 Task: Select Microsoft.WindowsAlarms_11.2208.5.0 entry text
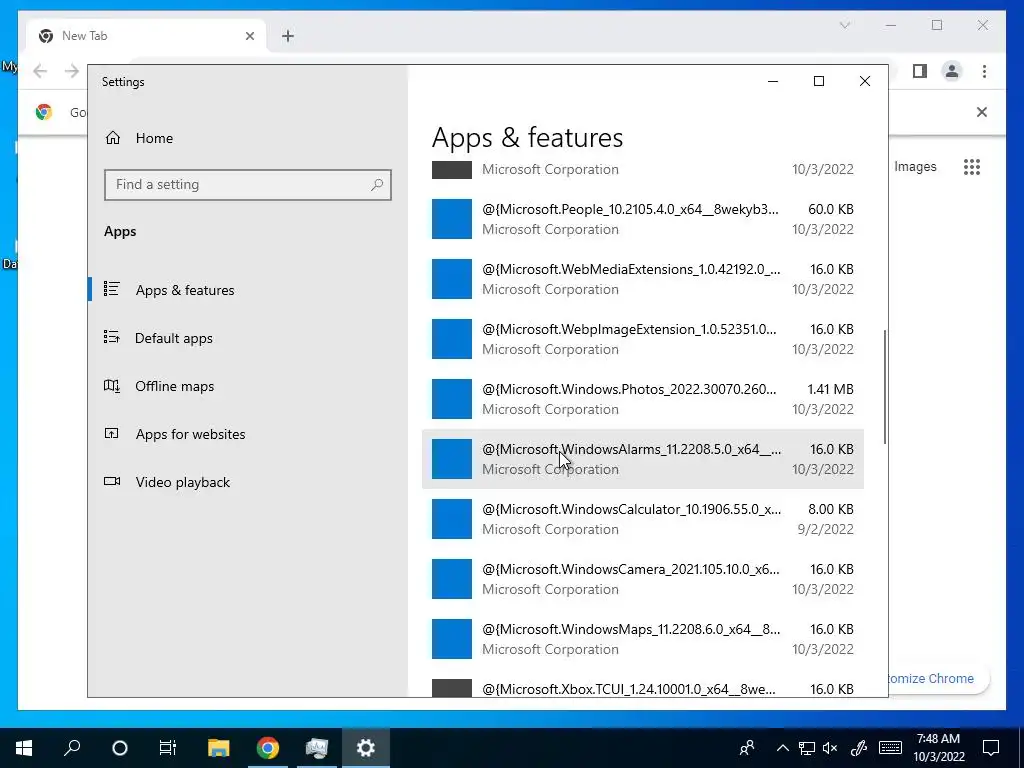point(631,449)
